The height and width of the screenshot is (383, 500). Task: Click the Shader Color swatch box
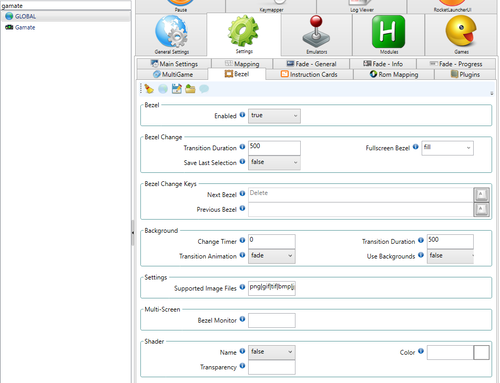click(x=481, y=353)
